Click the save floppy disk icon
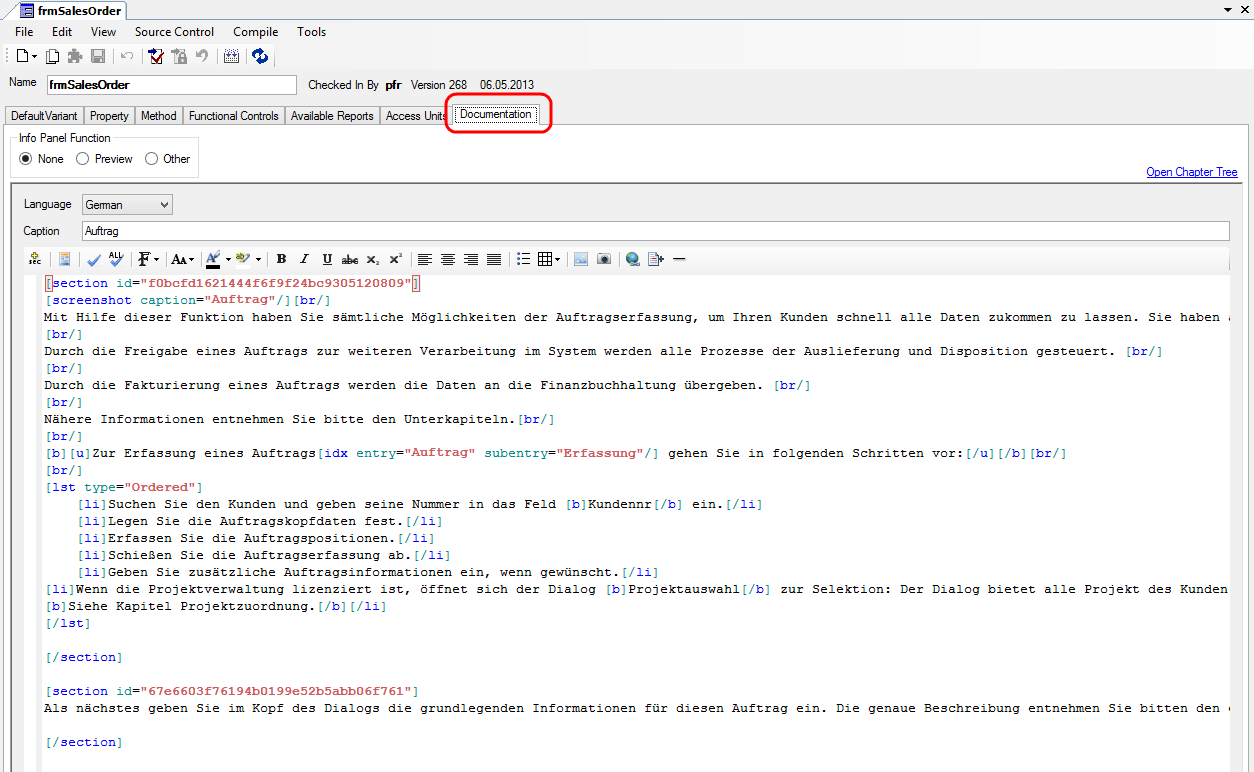The width and height of the screenshot is (1254, 772). (x=98, y=57)
